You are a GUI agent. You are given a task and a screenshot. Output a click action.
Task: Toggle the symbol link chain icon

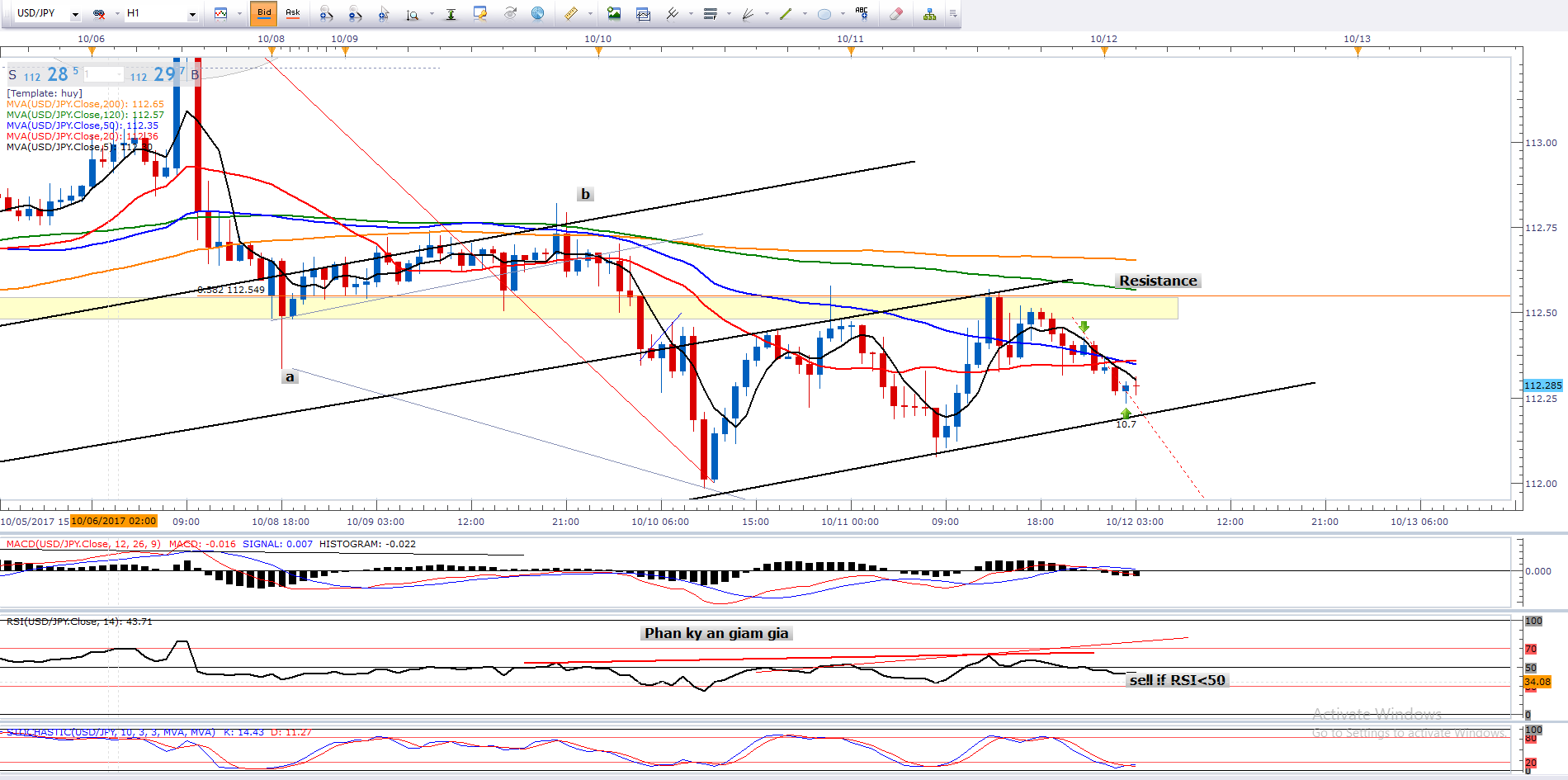(99, 13)
